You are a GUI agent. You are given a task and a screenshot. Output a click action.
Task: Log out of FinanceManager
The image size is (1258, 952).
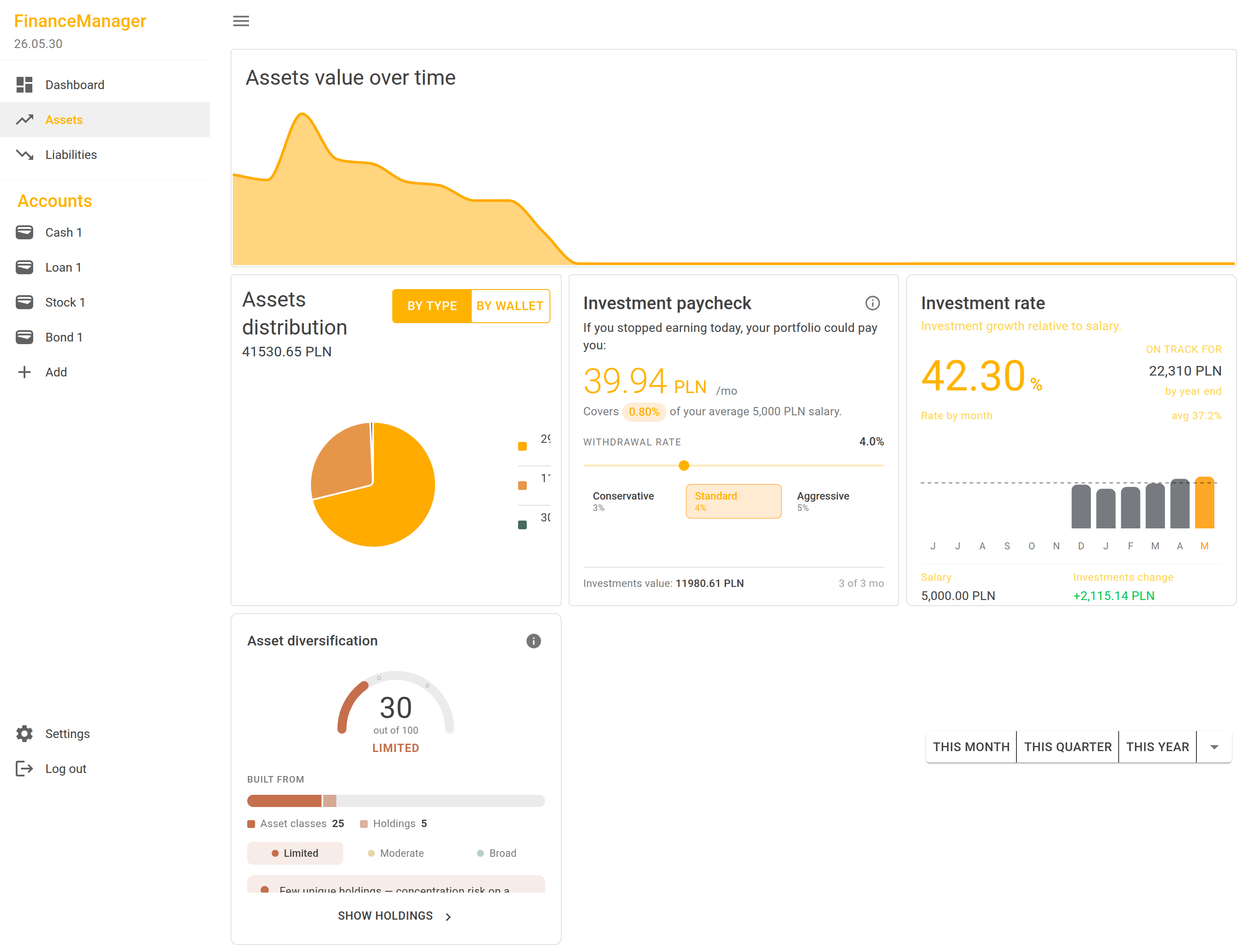tap(105, 768)
